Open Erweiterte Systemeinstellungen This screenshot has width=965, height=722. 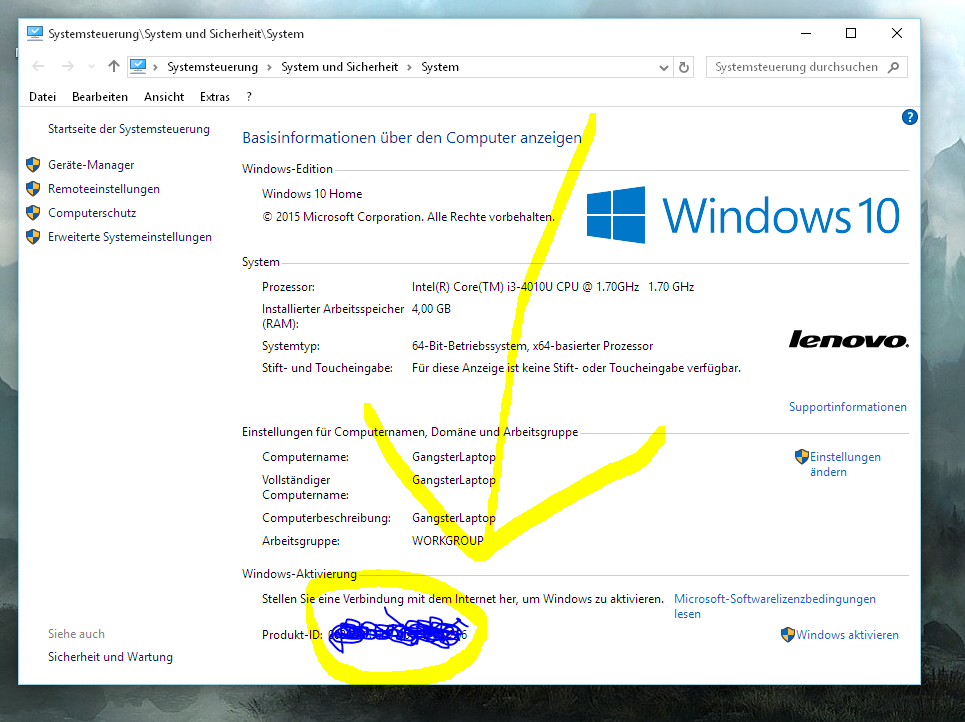[x=130, y=237]
